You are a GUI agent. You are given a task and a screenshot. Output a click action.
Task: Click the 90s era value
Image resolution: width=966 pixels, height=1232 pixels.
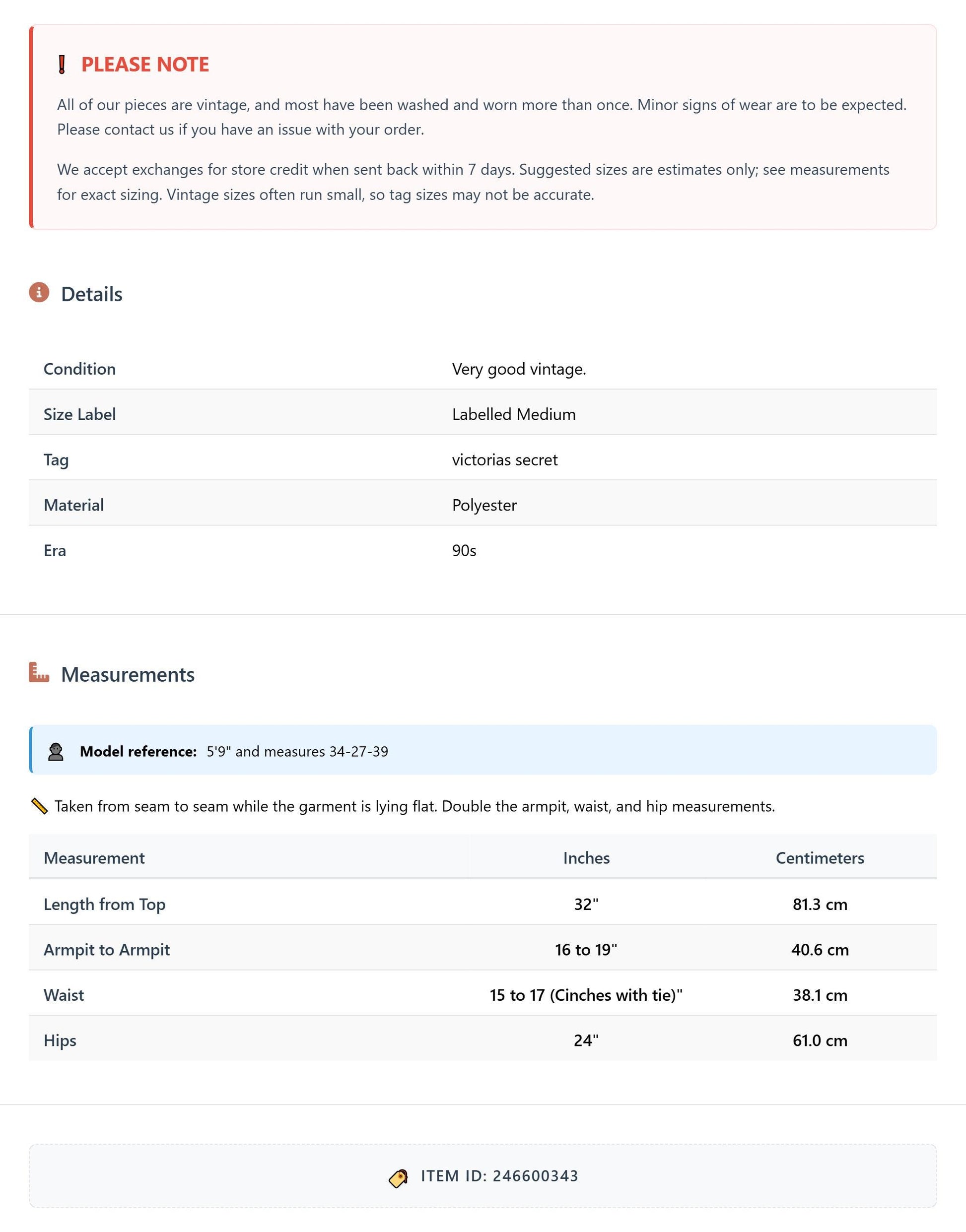(464, 551)
